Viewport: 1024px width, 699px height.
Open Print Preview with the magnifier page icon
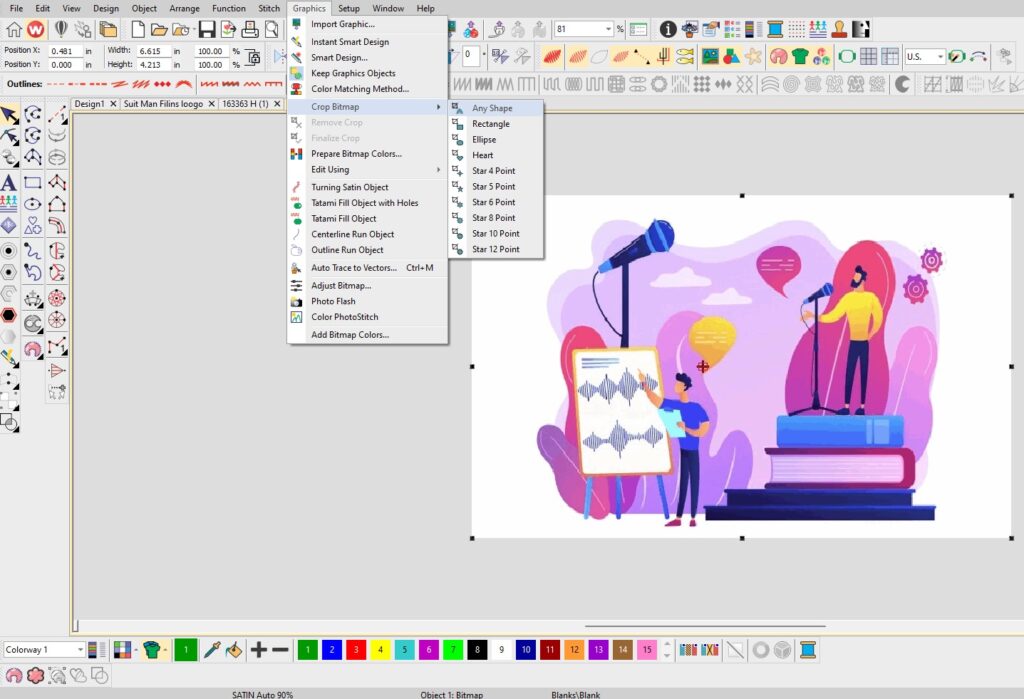click(272, 29)
